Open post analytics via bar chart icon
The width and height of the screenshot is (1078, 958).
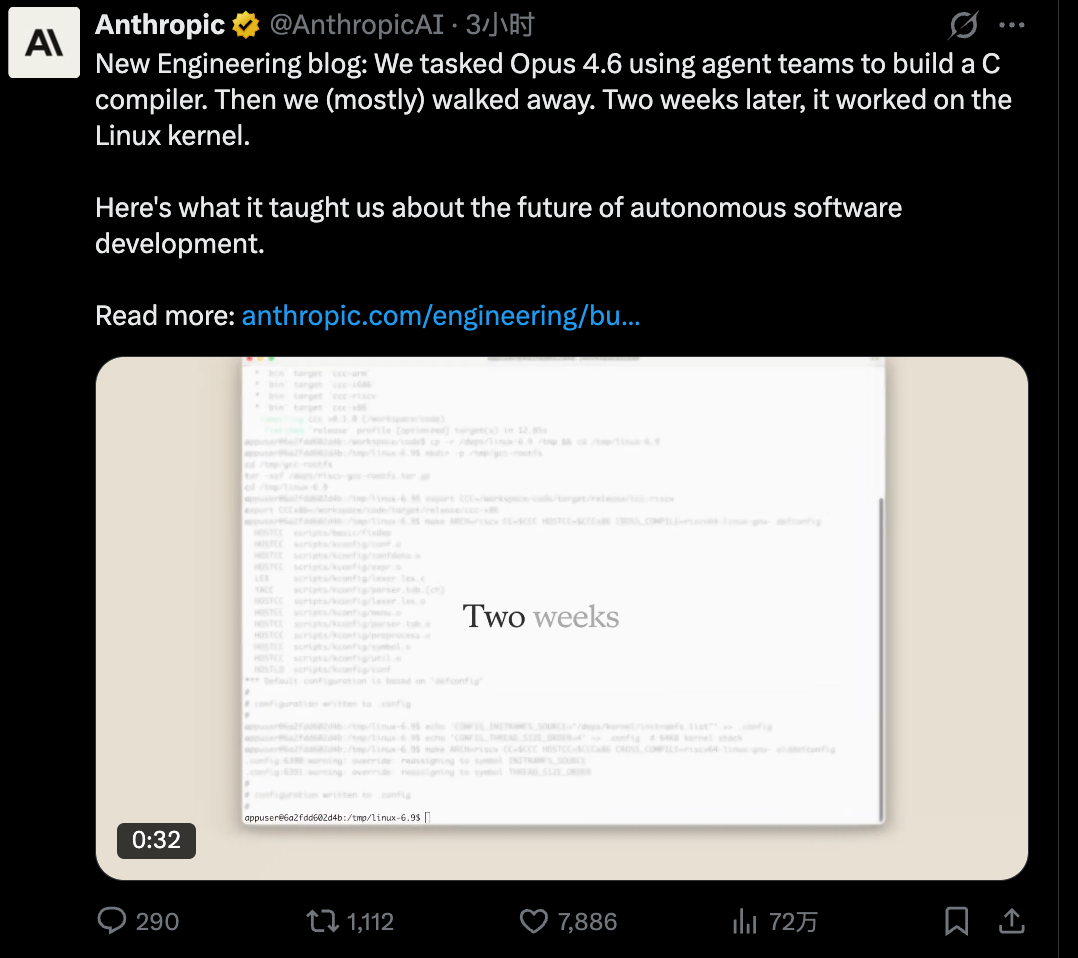coord(746,921)
